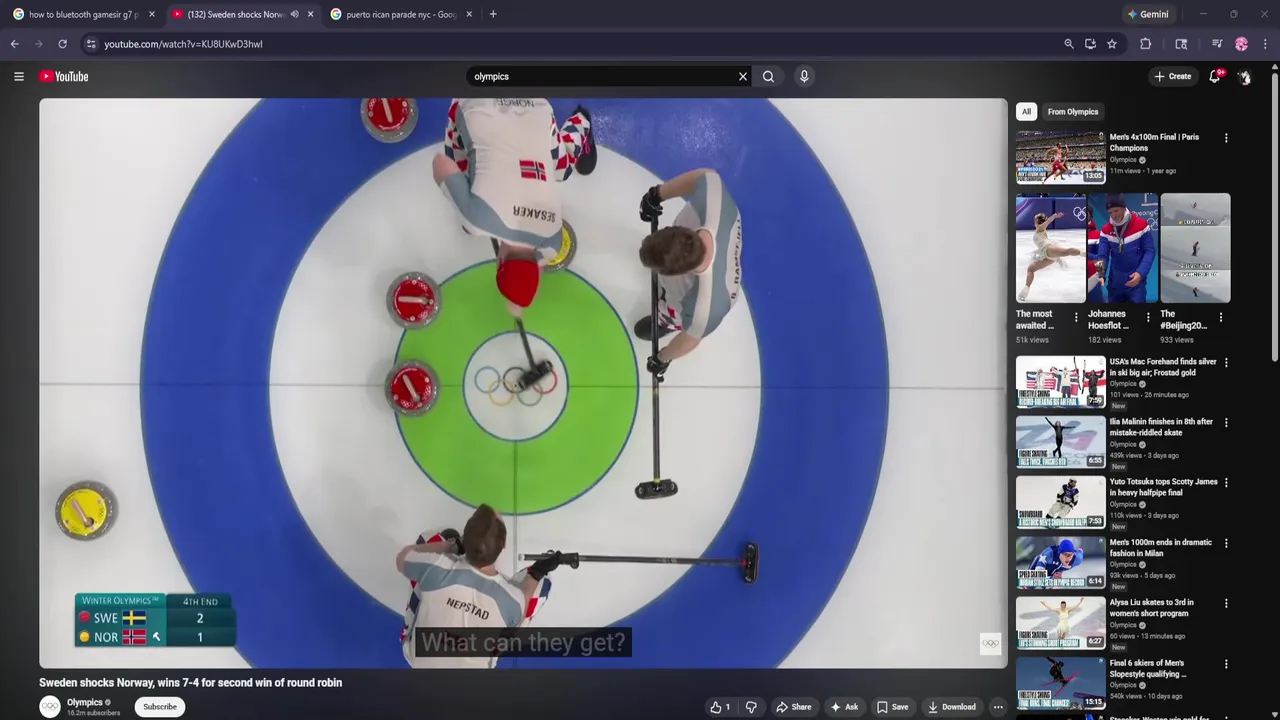This screenshot has height=720, width=1280.
Task: Open 'The most awaited' short
Action: 1050,248
